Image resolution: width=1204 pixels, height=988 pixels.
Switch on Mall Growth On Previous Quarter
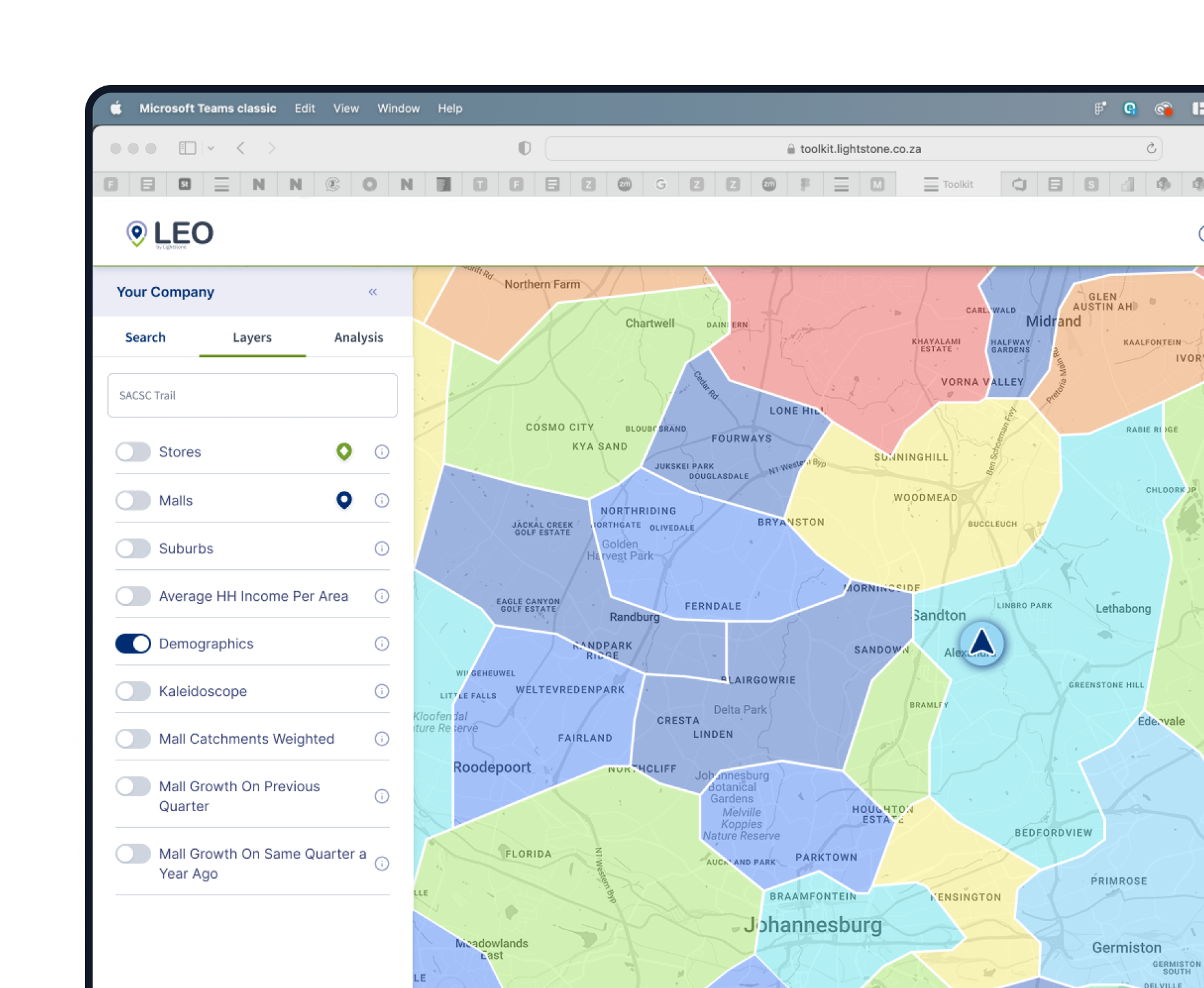133,787
